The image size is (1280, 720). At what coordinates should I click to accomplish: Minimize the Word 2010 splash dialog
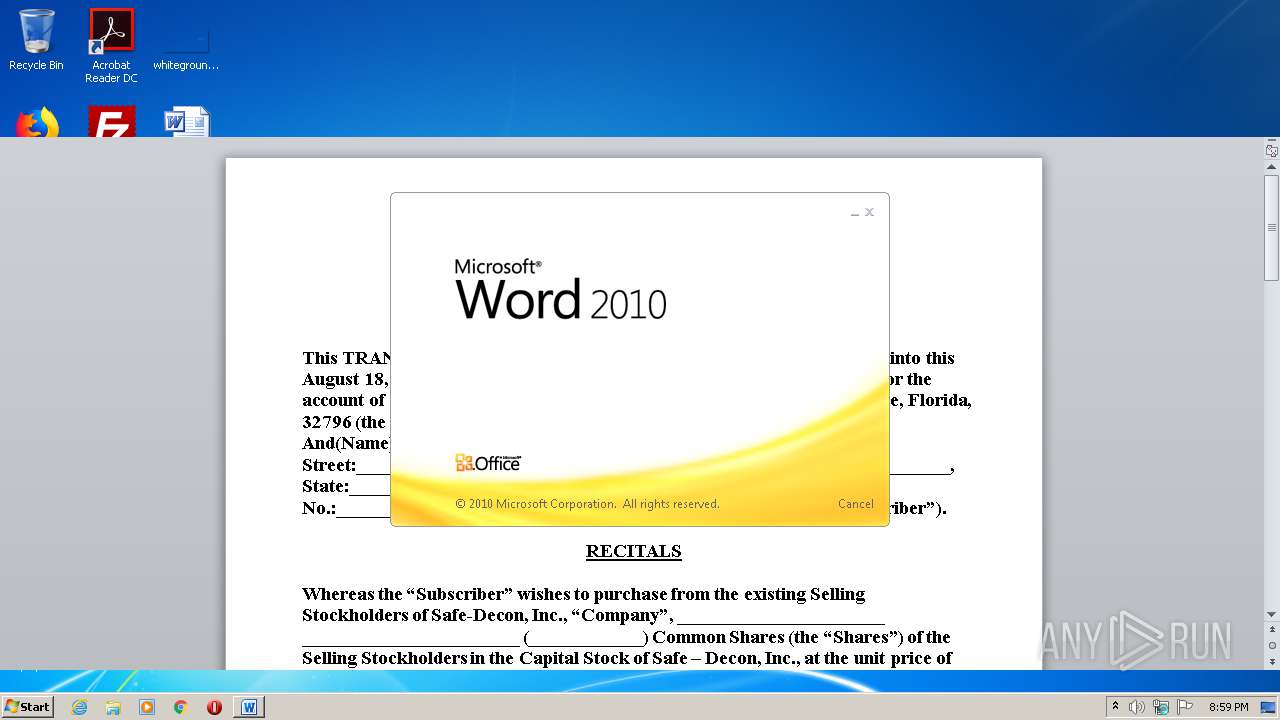point(855,213)
